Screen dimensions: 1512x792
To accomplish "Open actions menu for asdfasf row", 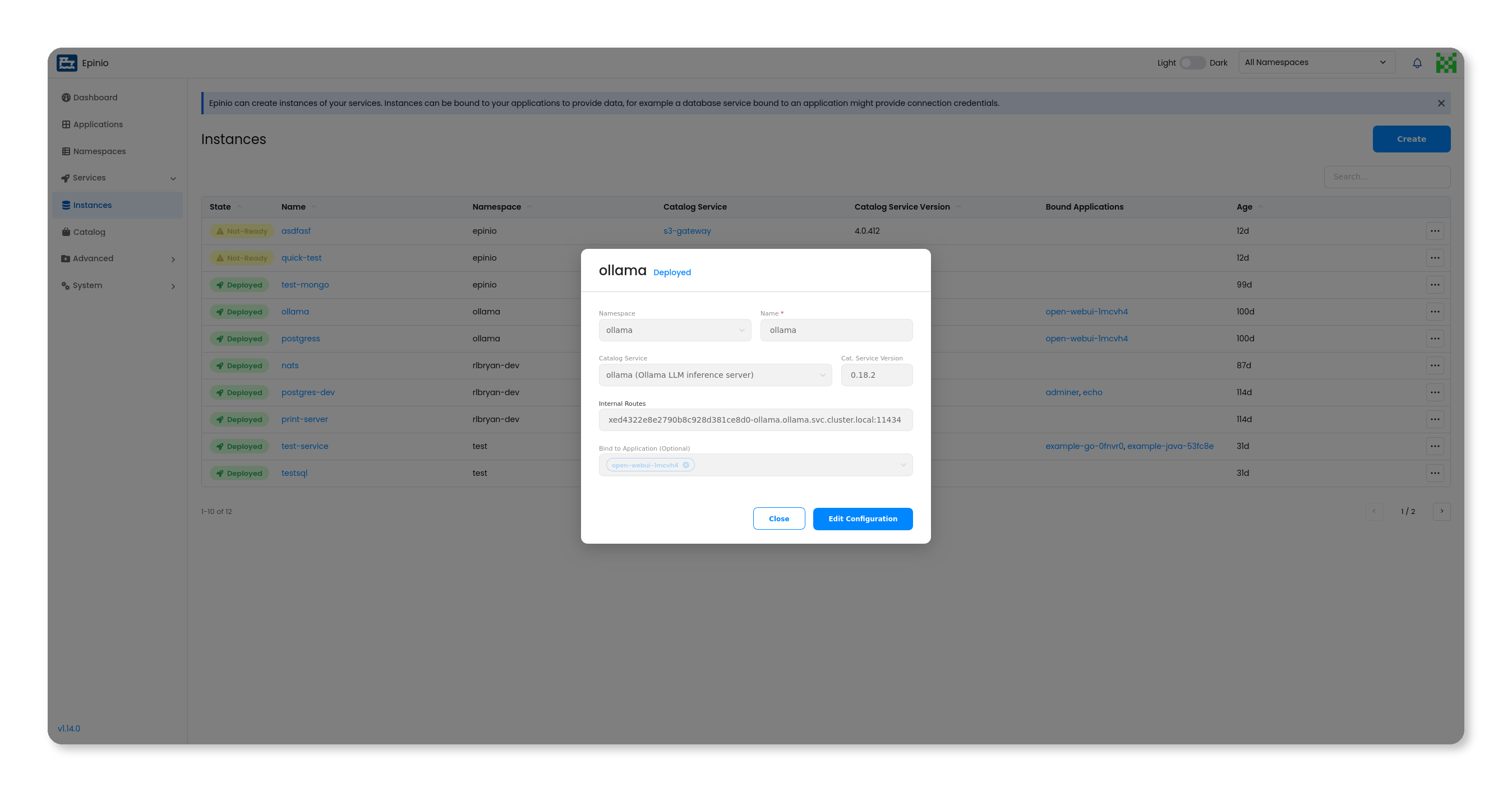I will pos(1435,231).
